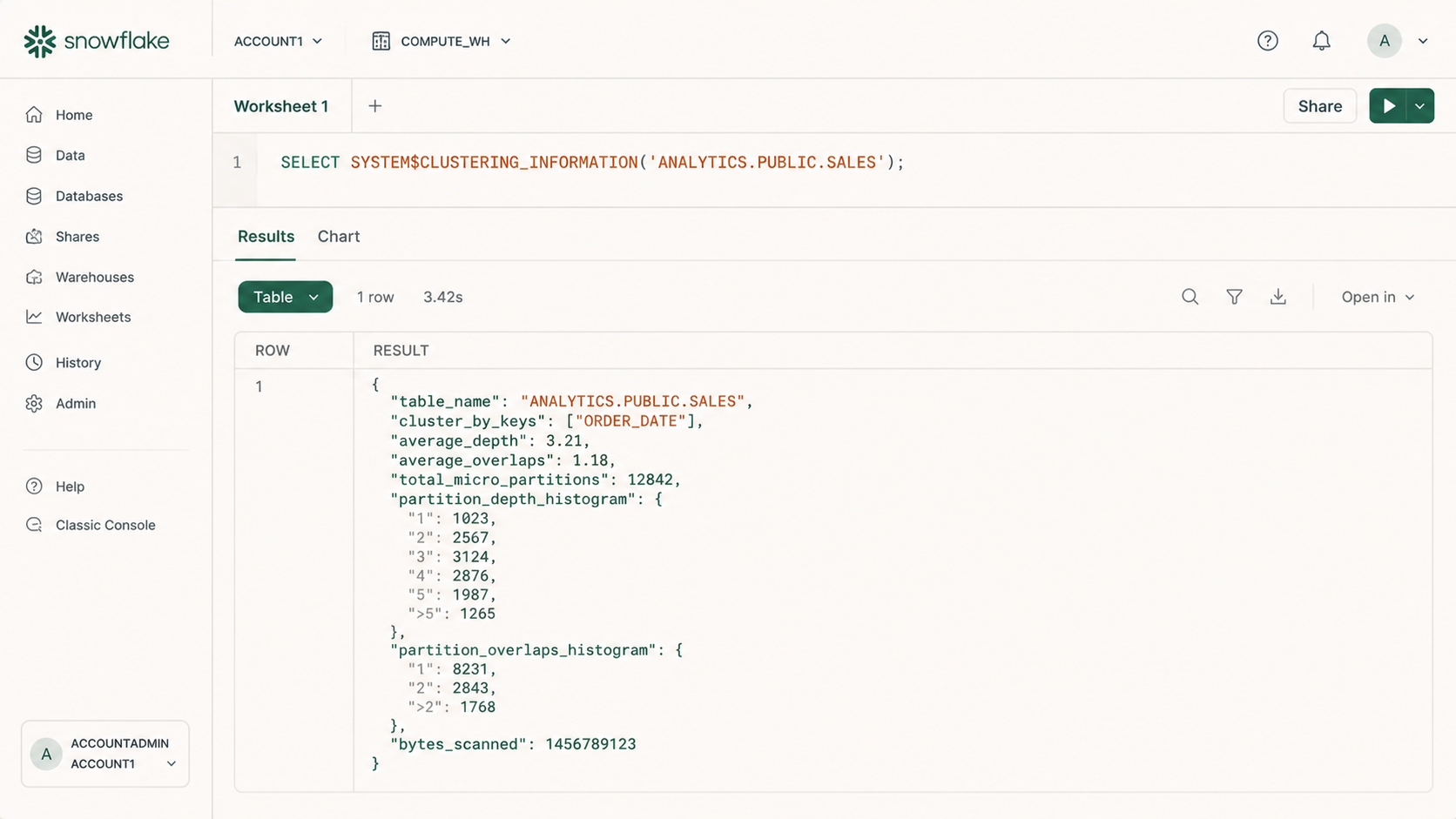Click into the SQL editor query line

(x=592, y=163)
